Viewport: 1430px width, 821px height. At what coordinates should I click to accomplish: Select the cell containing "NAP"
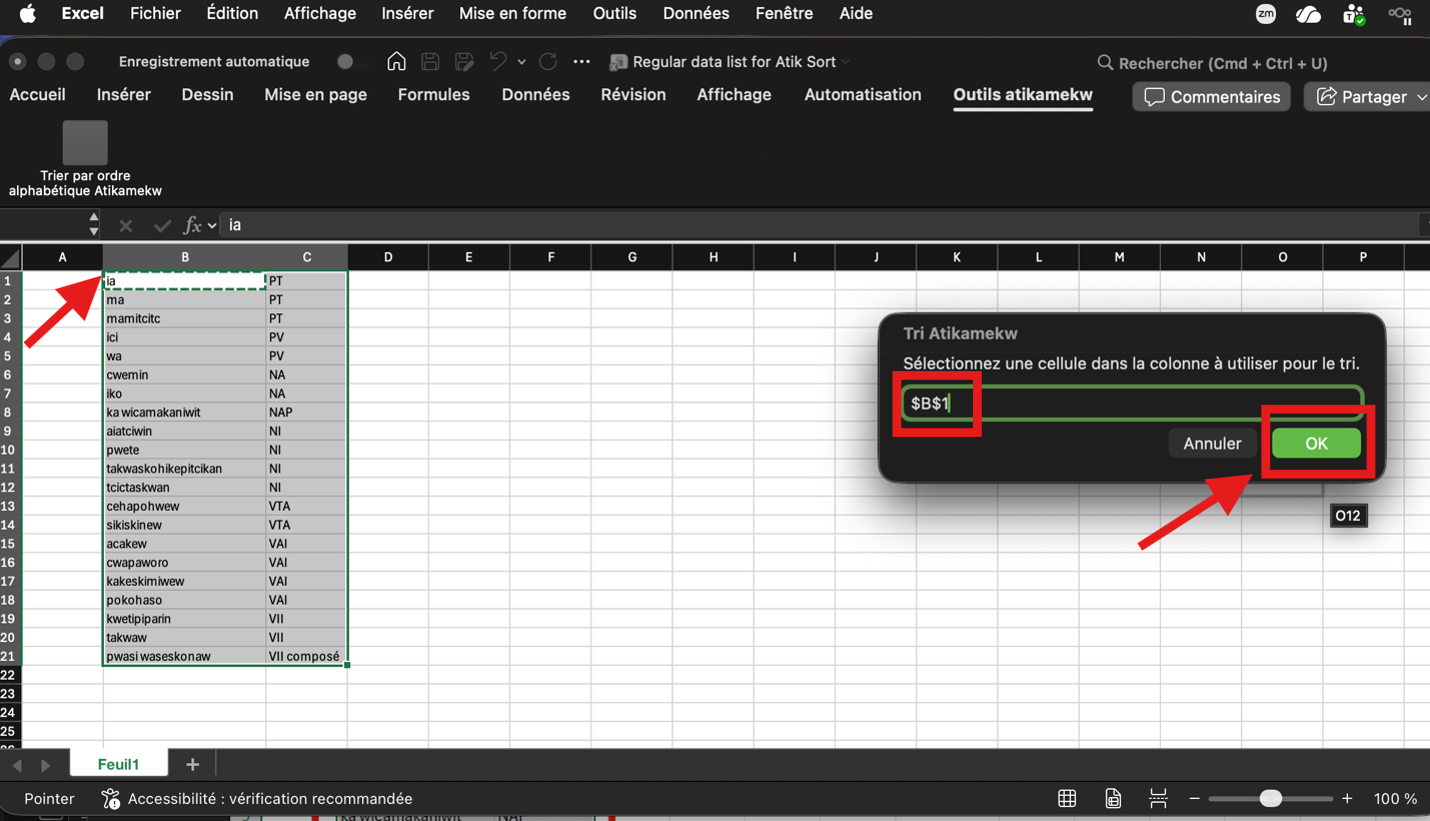pos(306,412)
